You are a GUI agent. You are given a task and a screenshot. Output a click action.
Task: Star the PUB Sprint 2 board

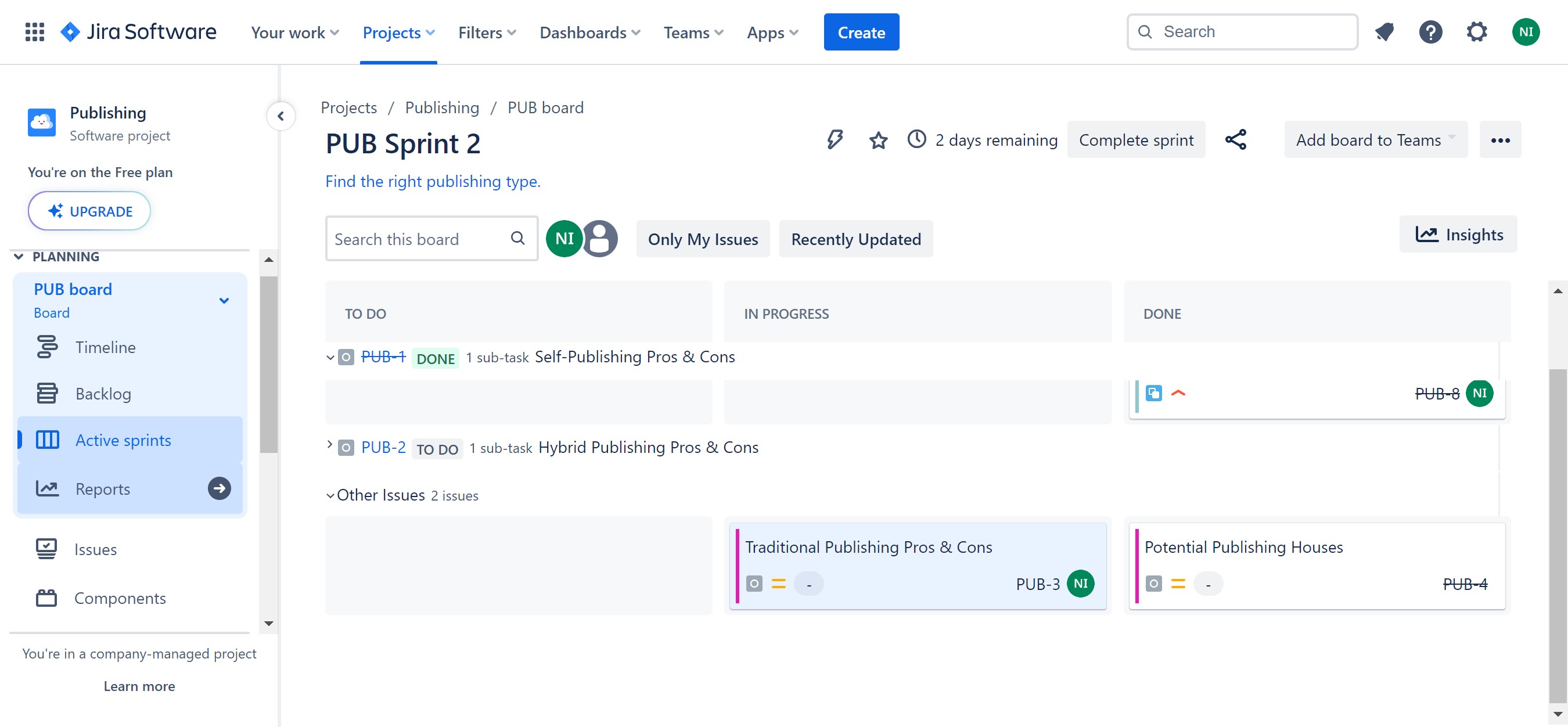click(x=877, y=141)
